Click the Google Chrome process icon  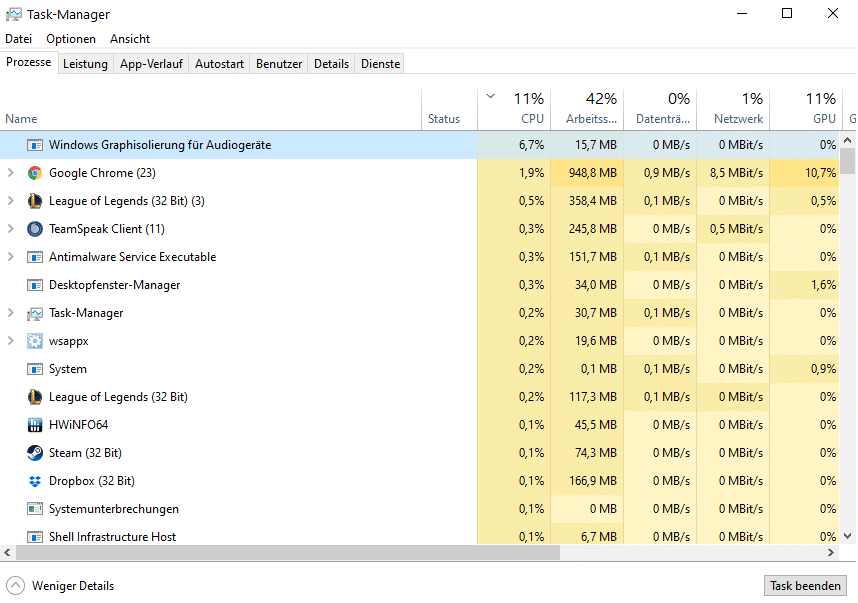coord(35,173)
